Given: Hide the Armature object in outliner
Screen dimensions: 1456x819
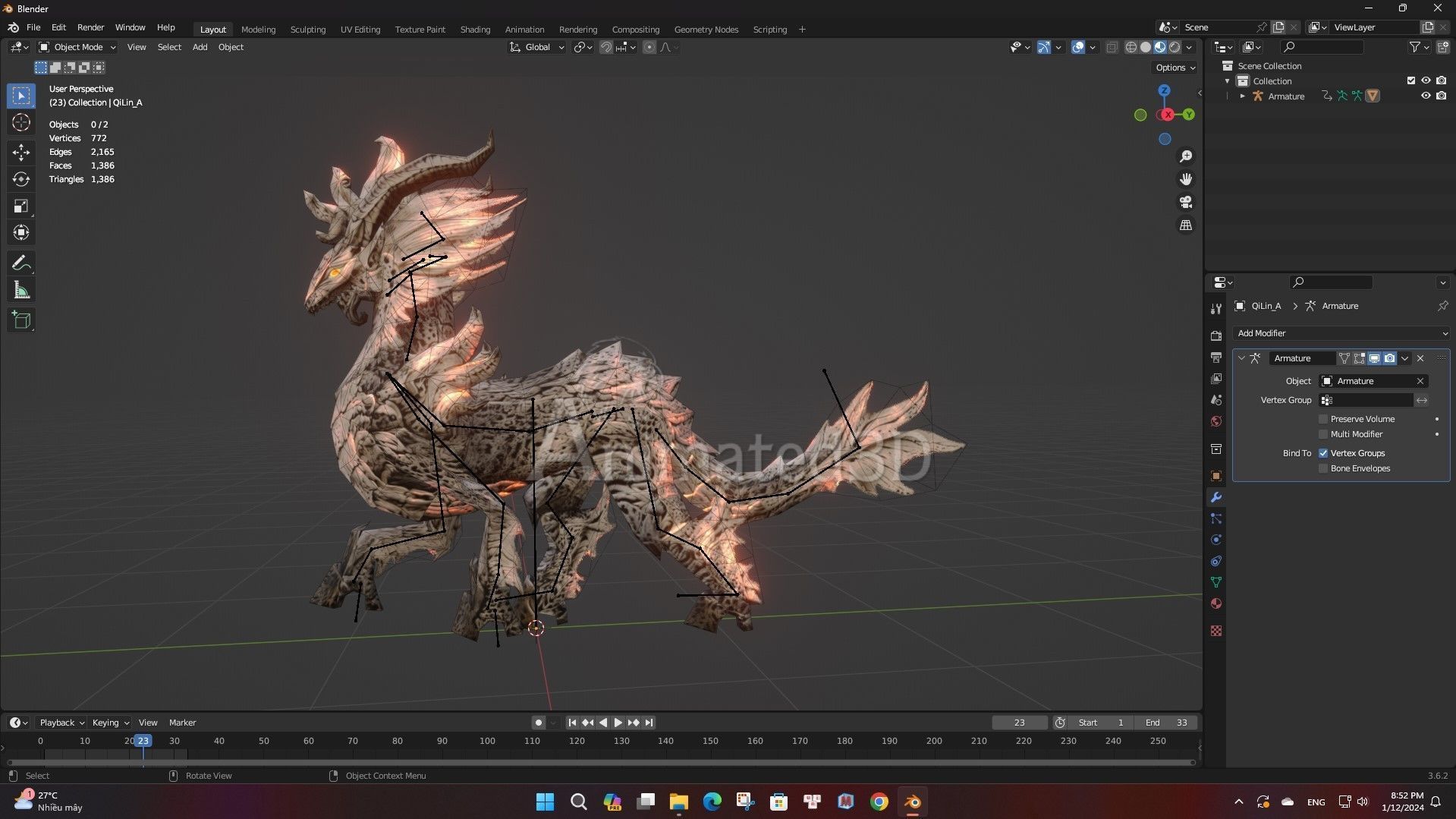Looking at the screenshot, I should (1426, 96).
